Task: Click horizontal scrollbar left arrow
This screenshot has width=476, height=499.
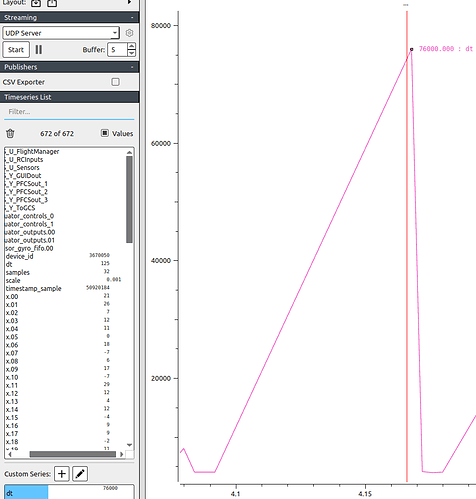Action: (10, 454)
